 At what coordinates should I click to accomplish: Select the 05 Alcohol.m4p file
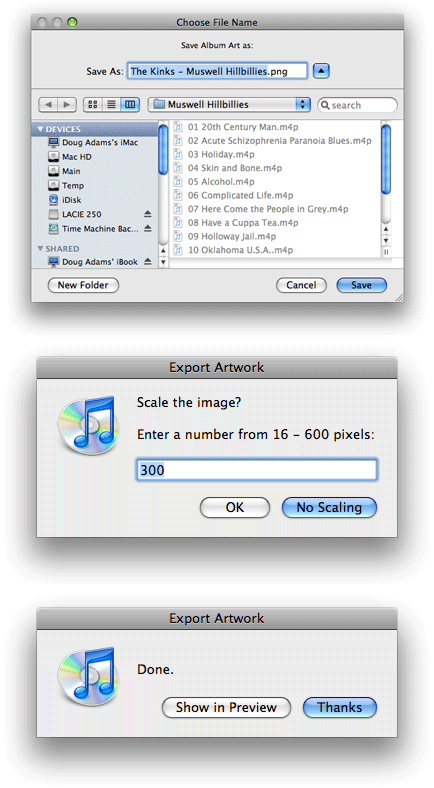[221, 182]
